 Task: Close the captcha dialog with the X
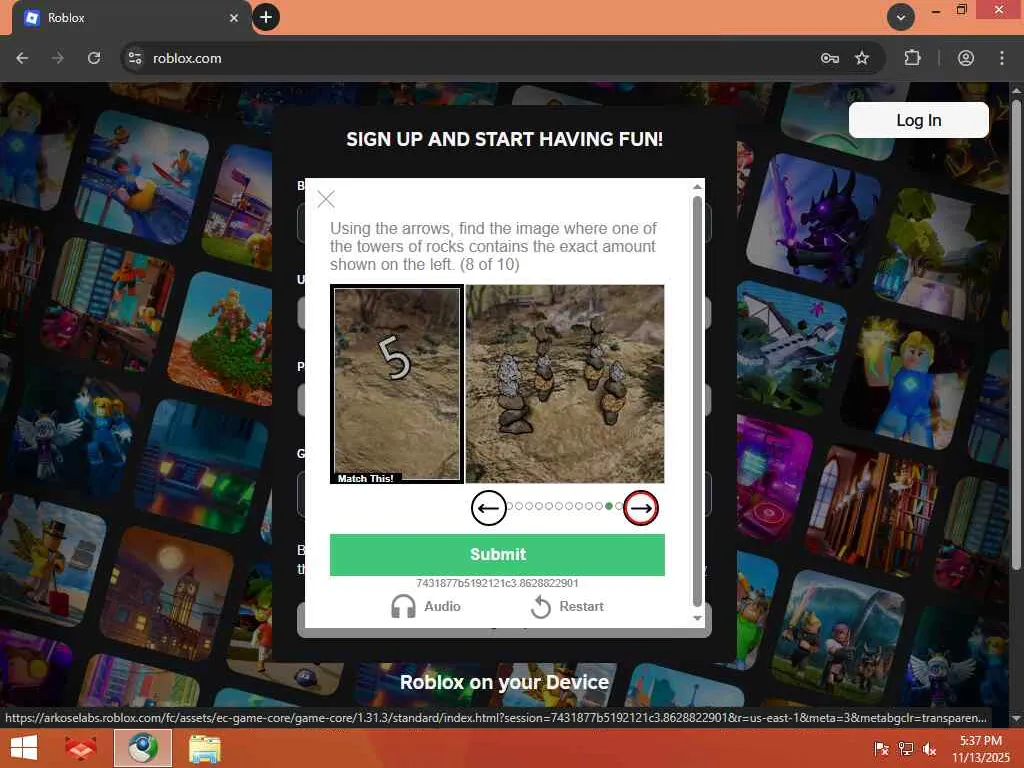[x=326, y=199]
